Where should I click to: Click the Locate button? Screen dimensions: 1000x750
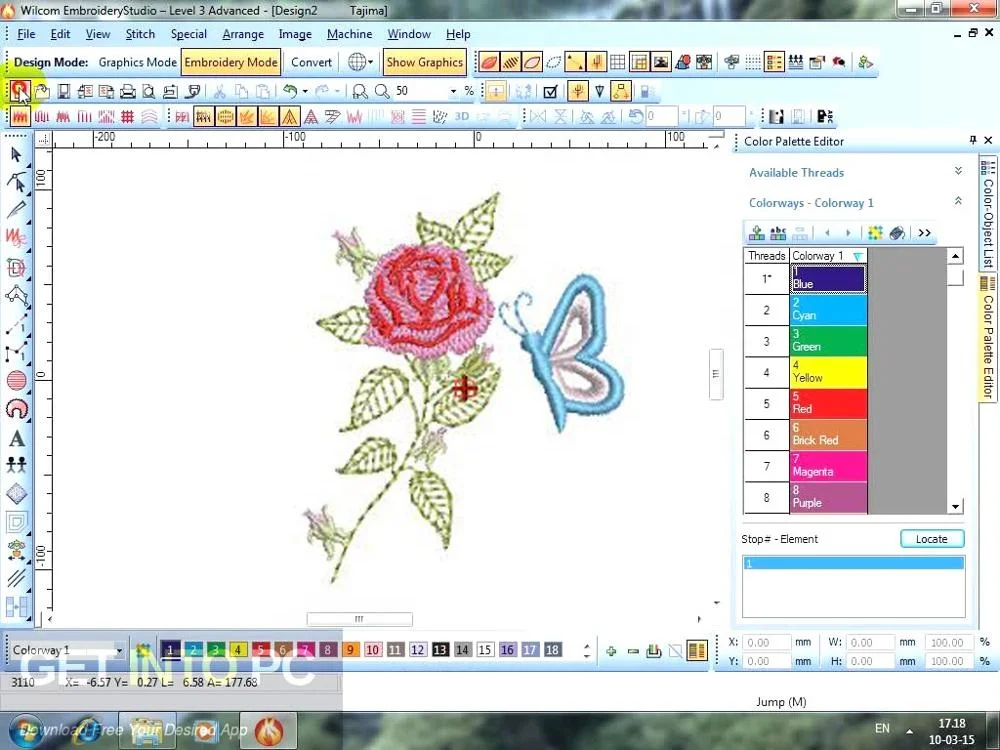click(x=931, y=539)
